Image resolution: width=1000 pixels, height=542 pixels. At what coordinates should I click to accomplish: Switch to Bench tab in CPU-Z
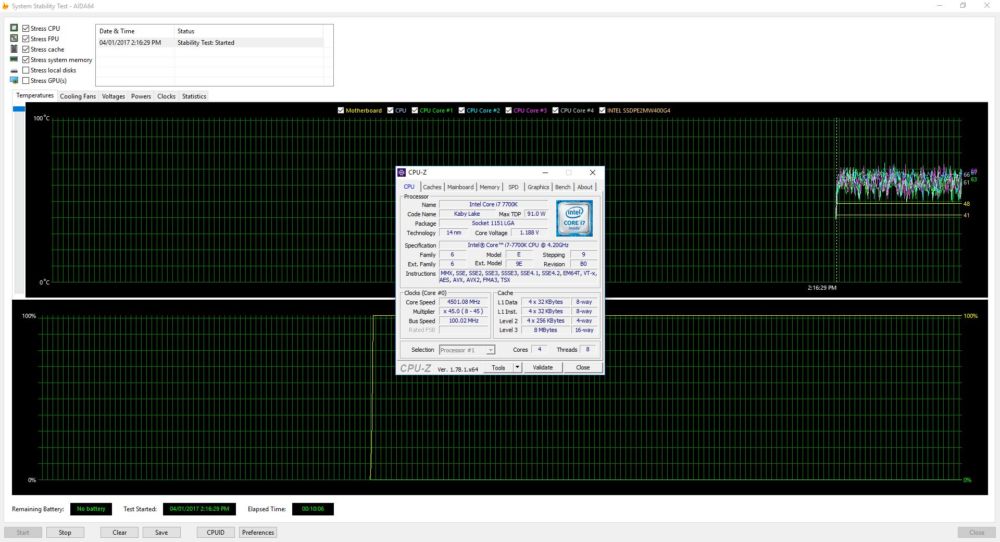(x=562, y=187)
